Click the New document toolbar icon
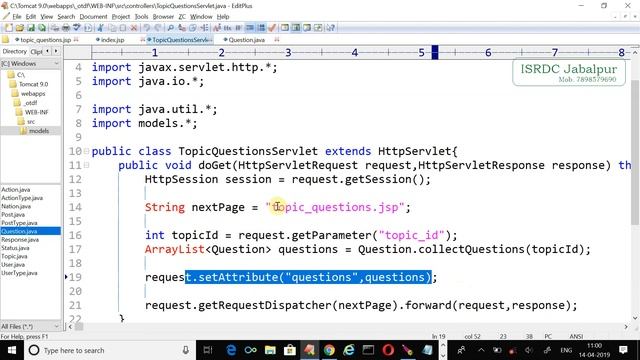 point(8,28)
